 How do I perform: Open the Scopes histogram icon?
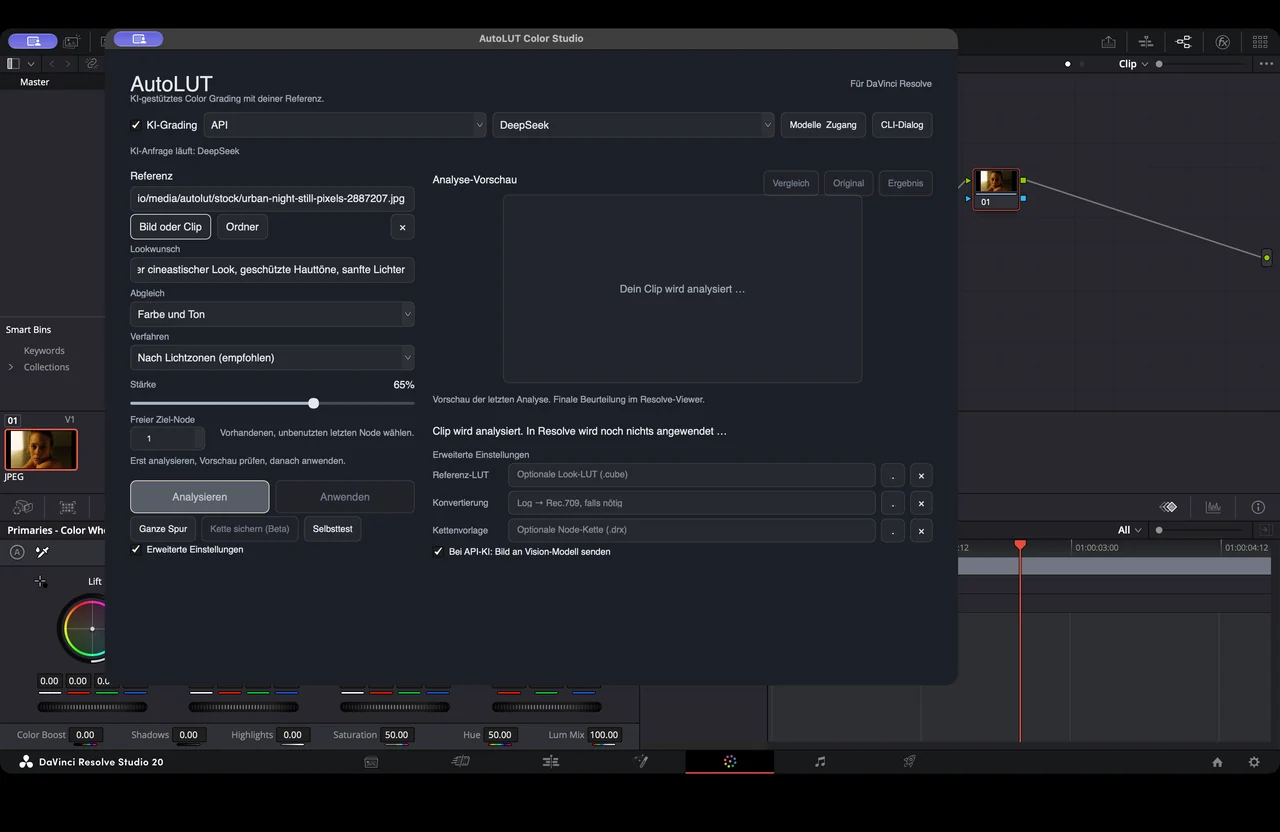(x=1214, y=507)
